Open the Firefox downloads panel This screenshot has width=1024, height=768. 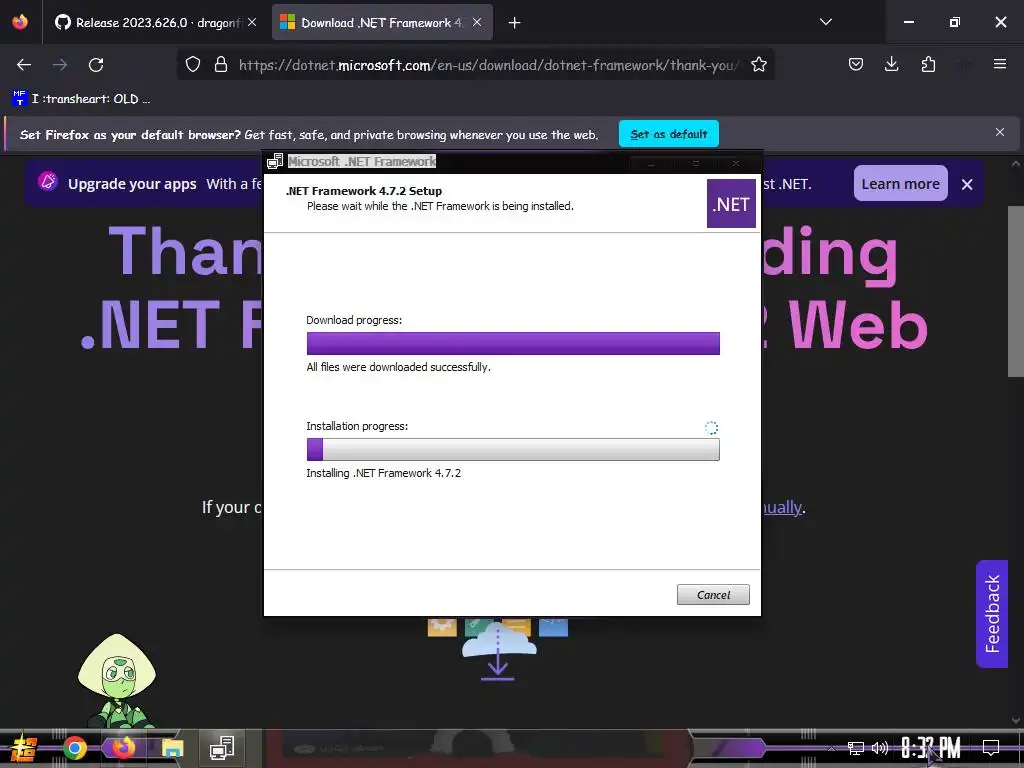tap(891, 64)
